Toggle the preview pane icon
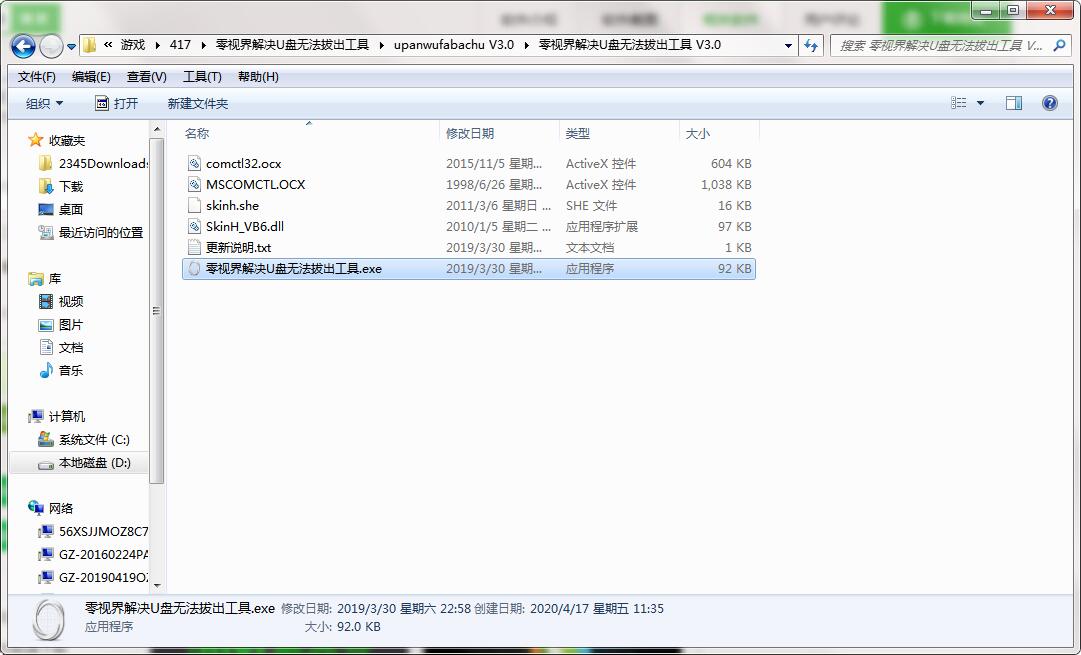The image size is (1081, 655). pos(1013,103)
